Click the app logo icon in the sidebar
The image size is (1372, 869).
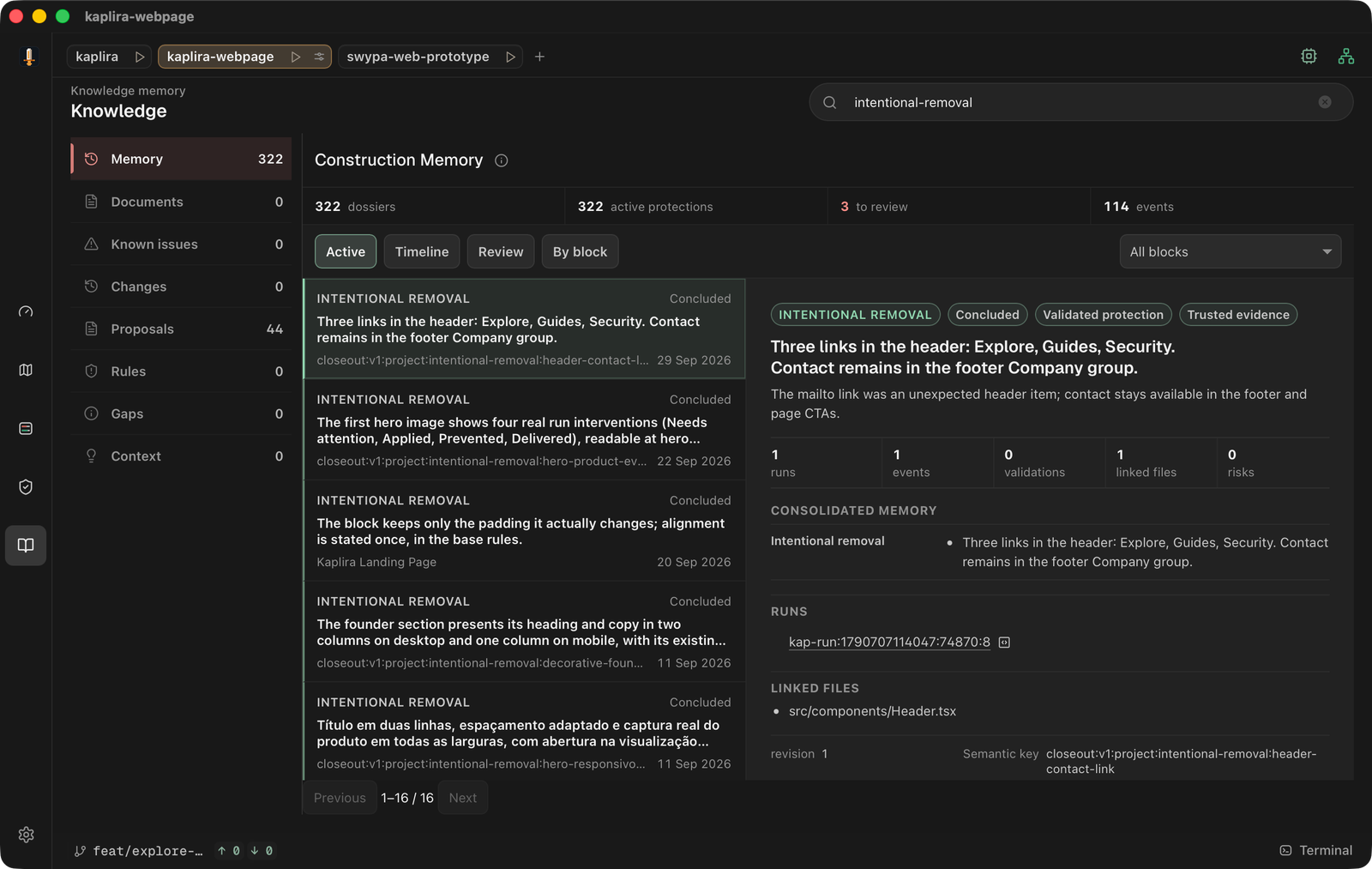(x=28, y=57)
